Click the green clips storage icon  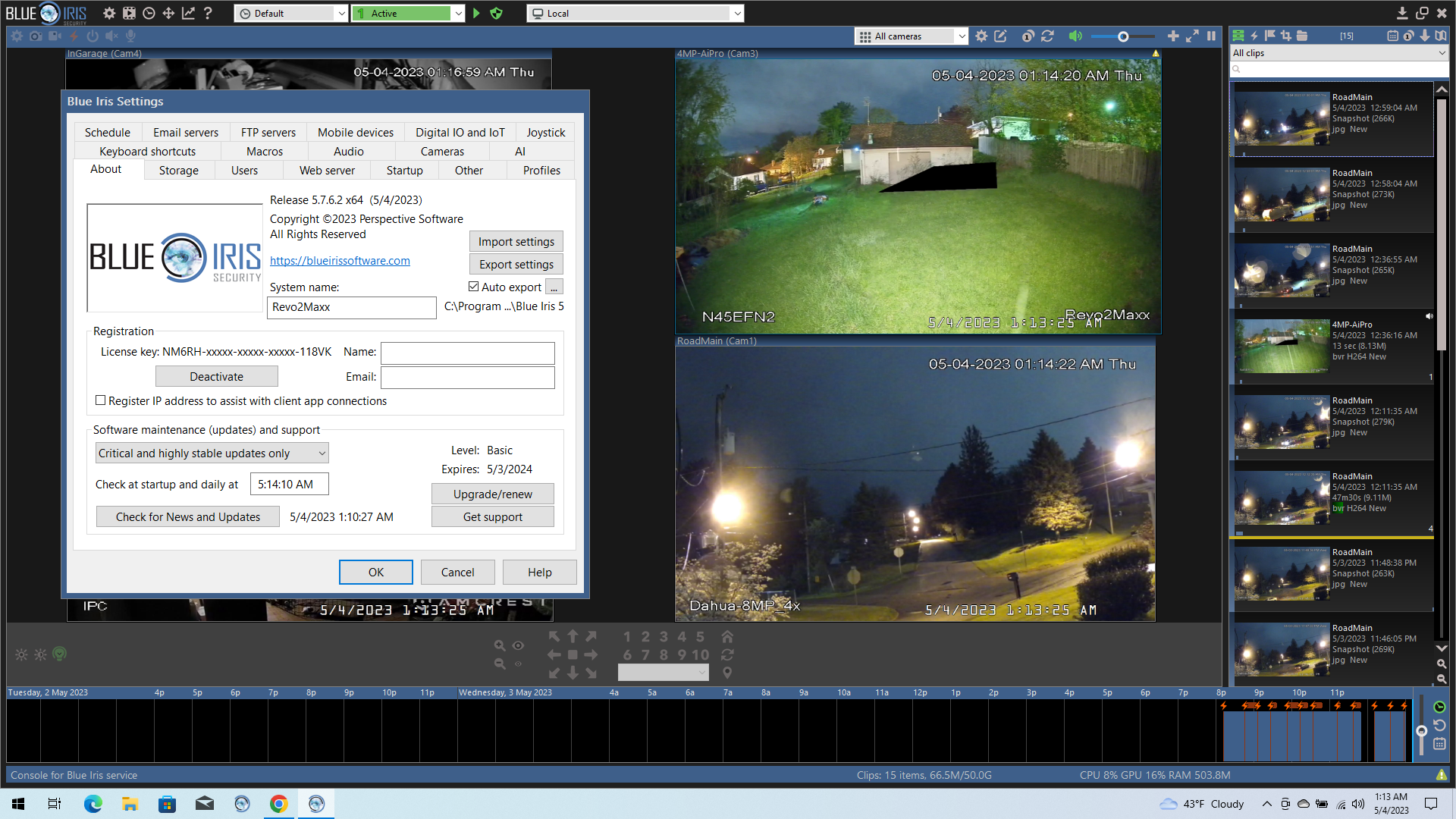pyautogui.click(x=1238, y=36)
